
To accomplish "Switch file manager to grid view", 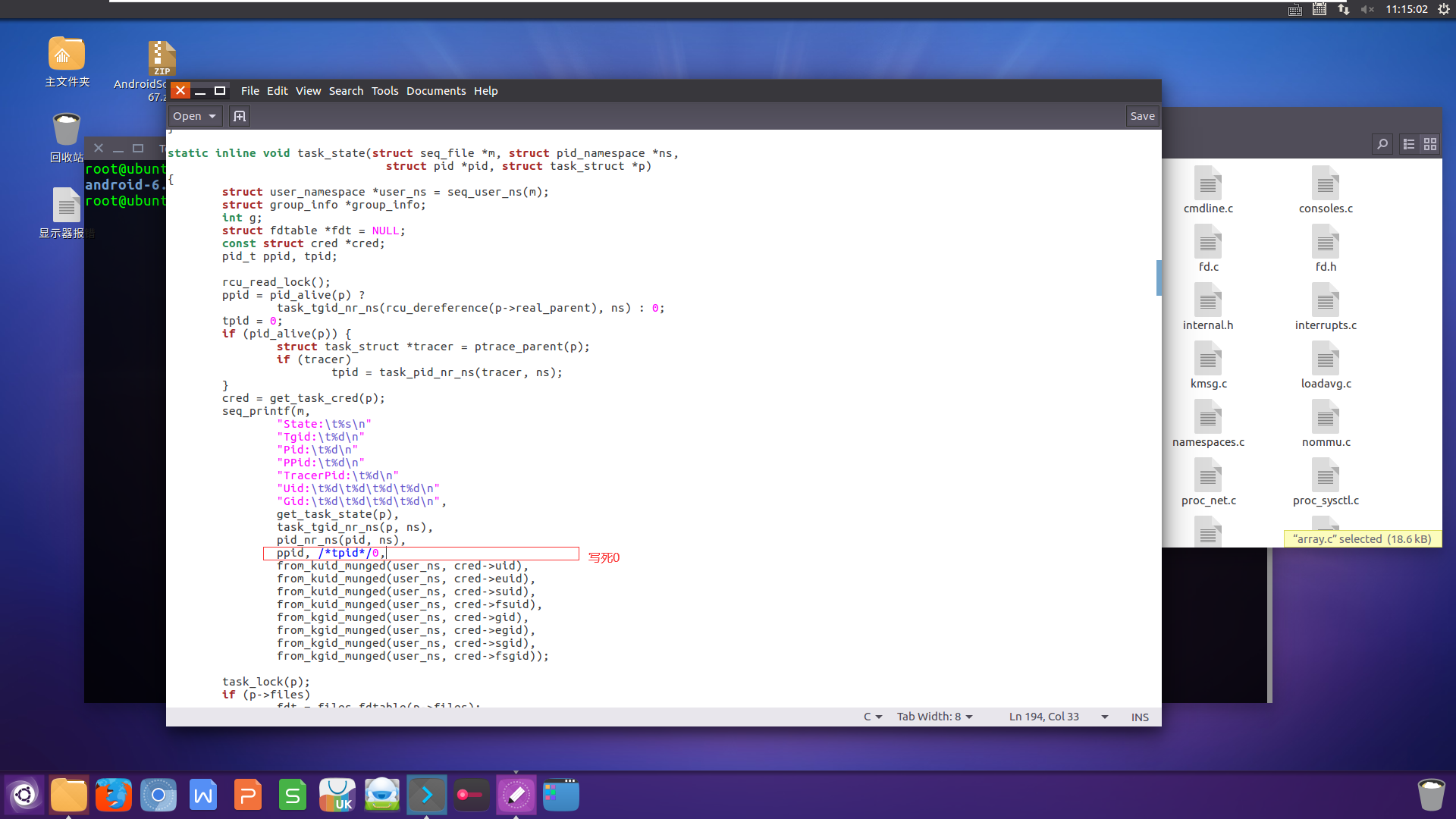I will pos(1430,144).
